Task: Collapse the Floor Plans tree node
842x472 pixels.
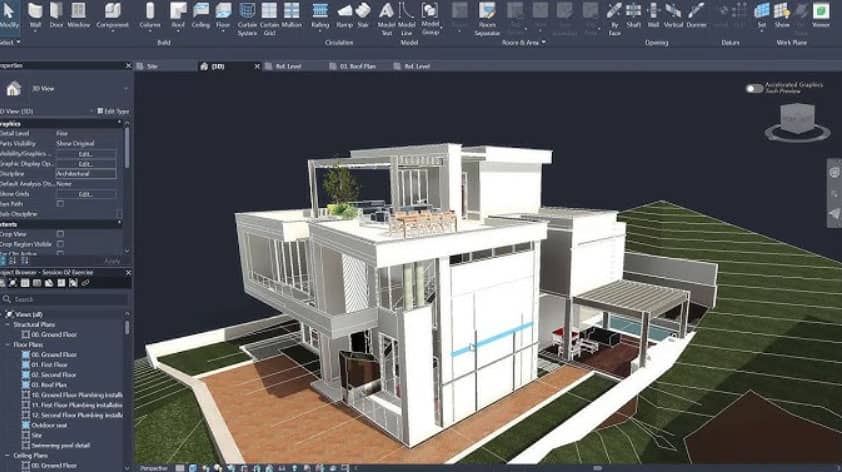Action: (8, 345)
